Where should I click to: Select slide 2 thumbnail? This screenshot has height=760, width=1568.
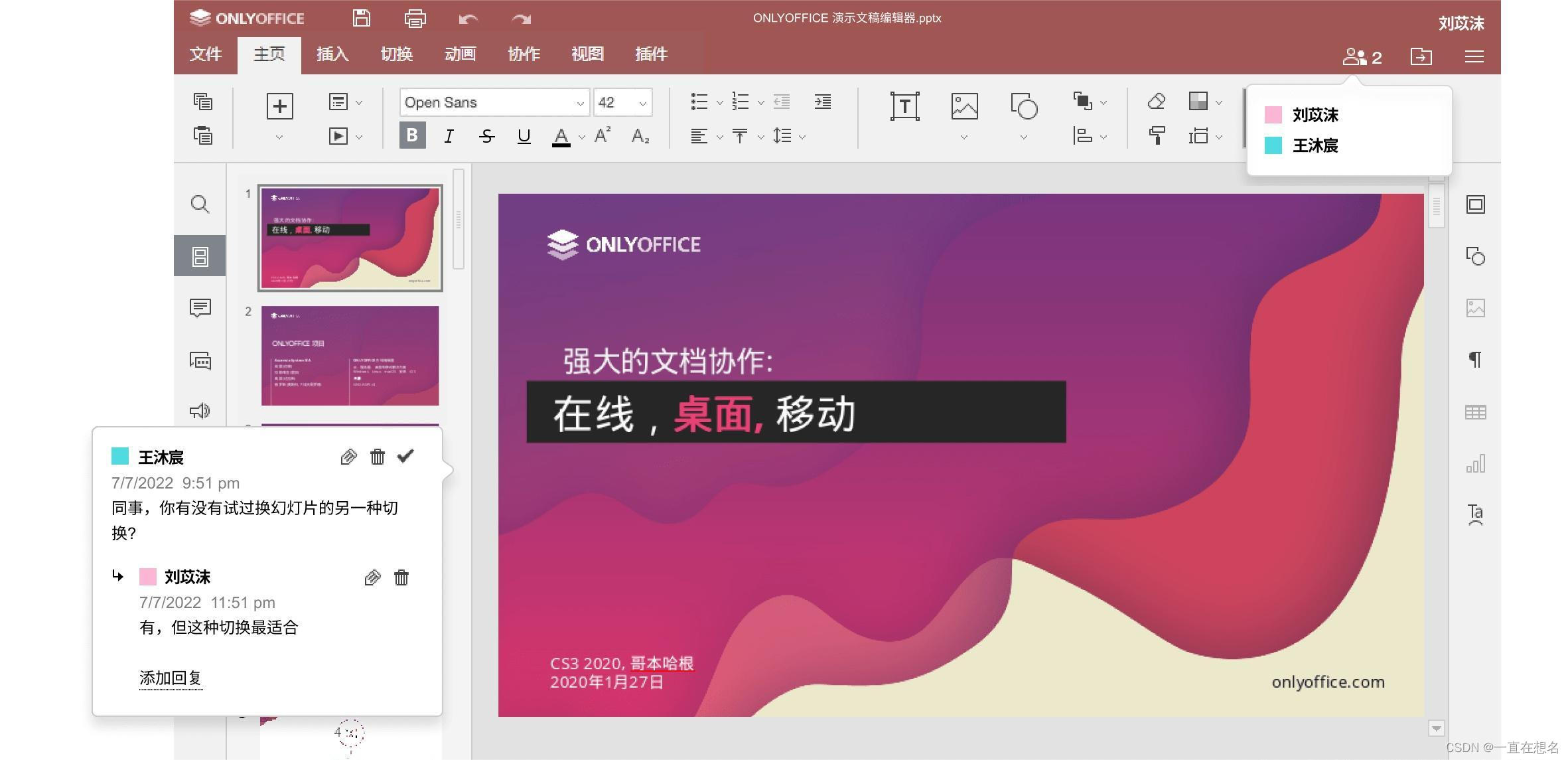tap(350, 355)
